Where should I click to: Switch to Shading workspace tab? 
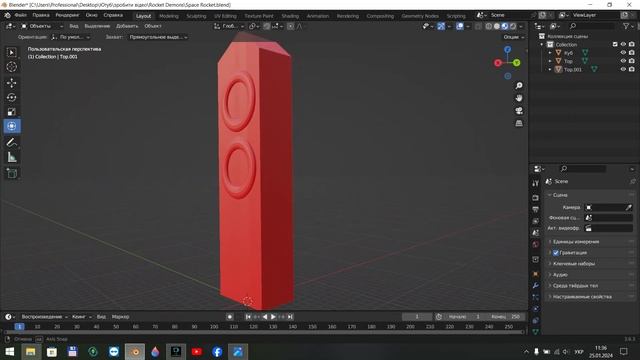click(290, 16)
